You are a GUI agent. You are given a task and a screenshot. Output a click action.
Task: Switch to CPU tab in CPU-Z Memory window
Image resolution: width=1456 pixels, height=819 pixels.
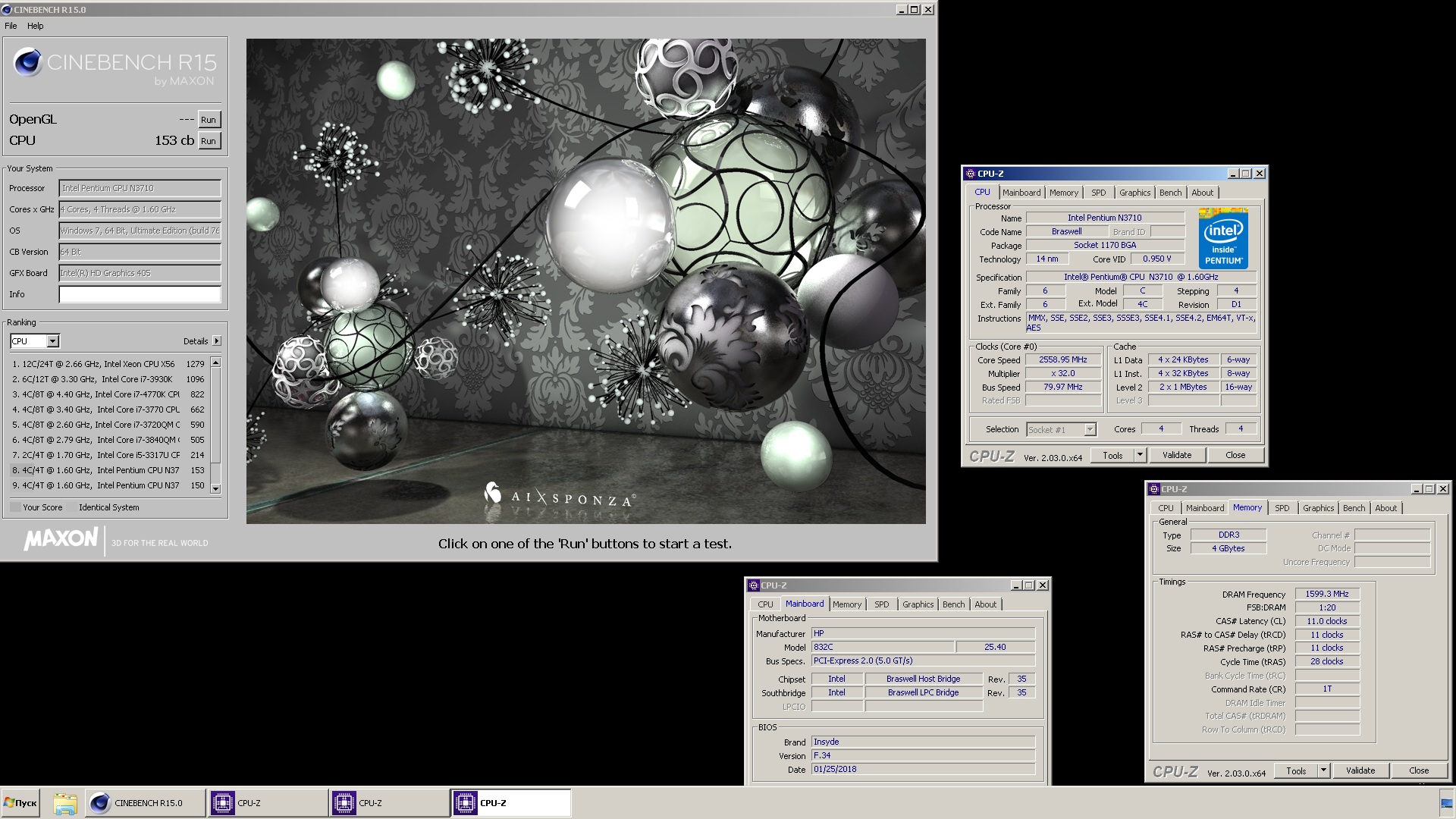[x=1166, y=508]
